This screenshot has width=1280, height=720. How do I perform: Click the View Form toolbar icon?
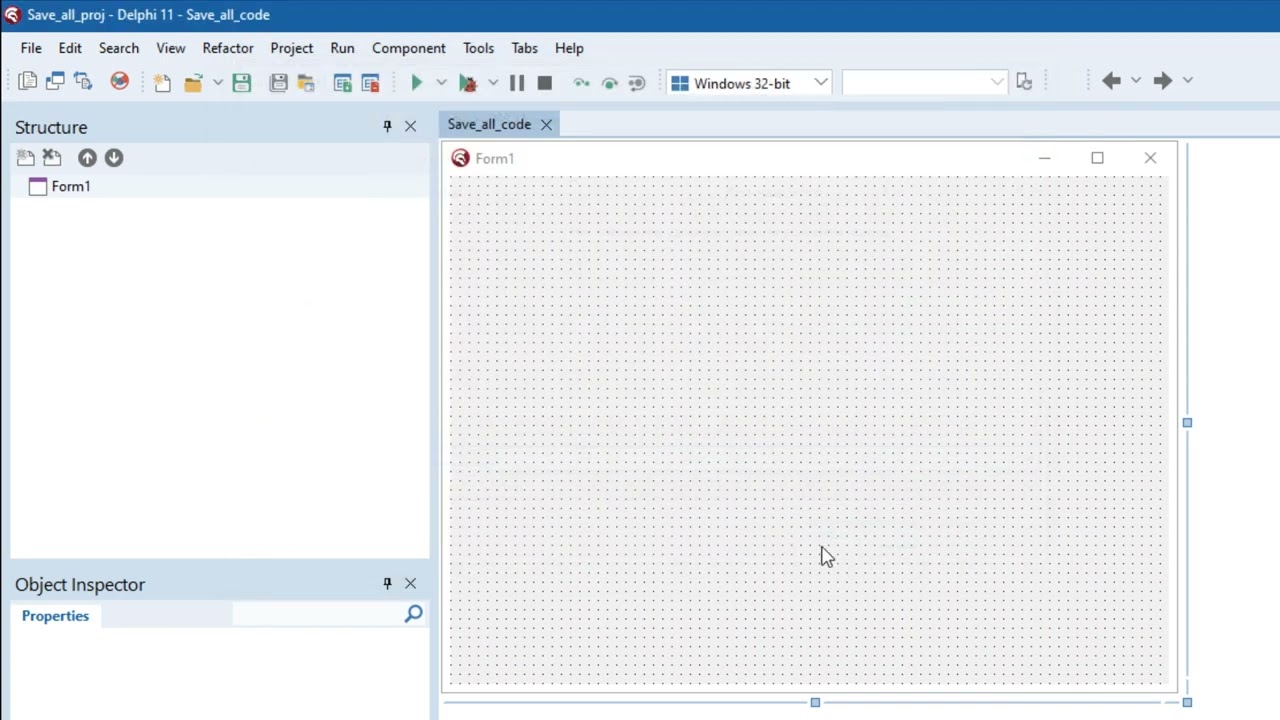tap(55, 82)
